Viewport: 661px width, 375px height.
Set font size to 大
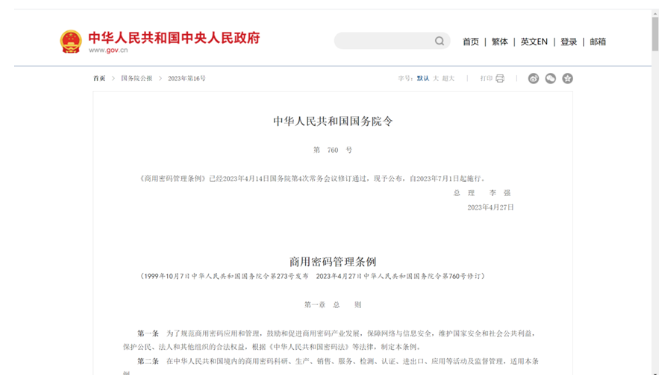[x=436, y=78]
